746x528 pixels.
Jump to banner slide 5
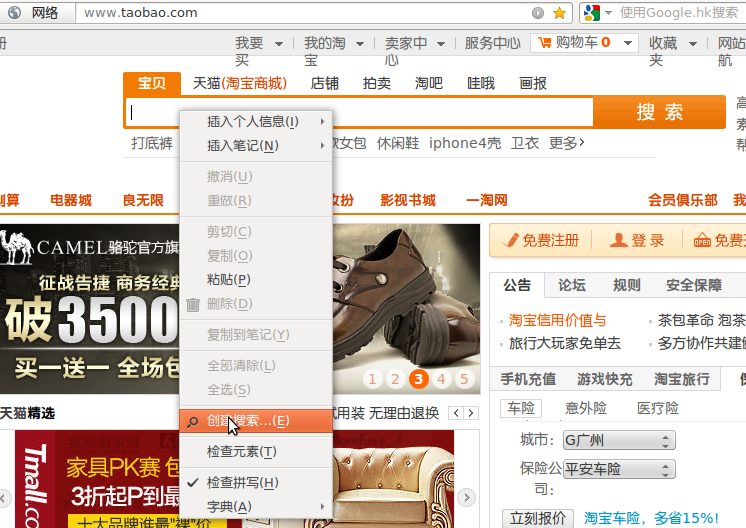[x=464, y=379]
